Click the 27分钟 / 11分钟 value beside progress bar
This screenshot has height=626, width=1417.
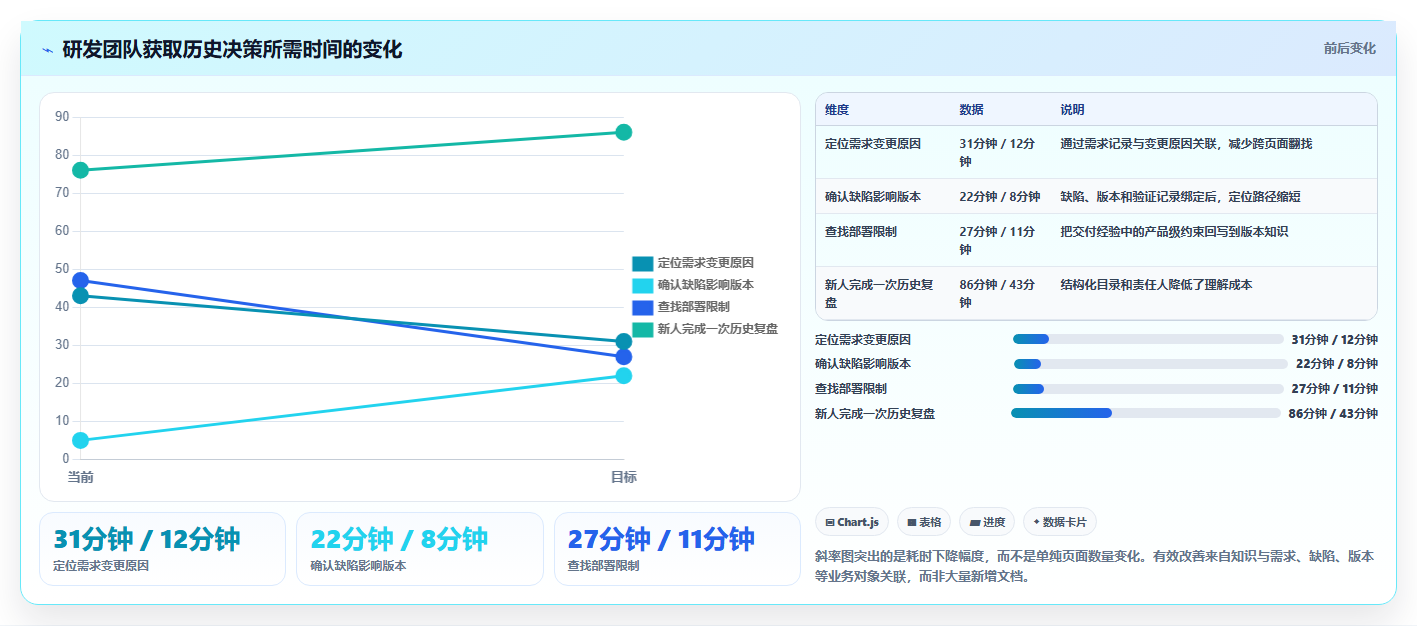click(1334, 389)
